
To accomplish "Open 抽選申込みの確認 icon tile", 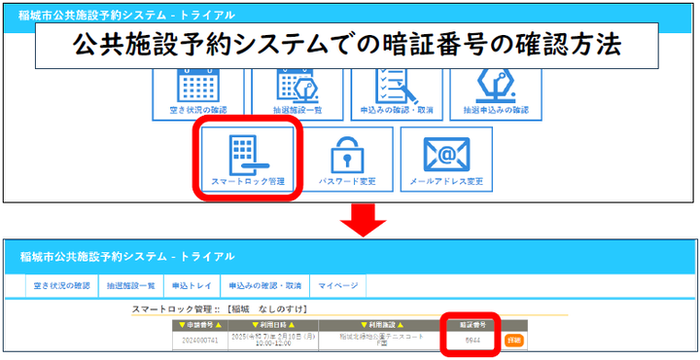I will pos(496,95).
